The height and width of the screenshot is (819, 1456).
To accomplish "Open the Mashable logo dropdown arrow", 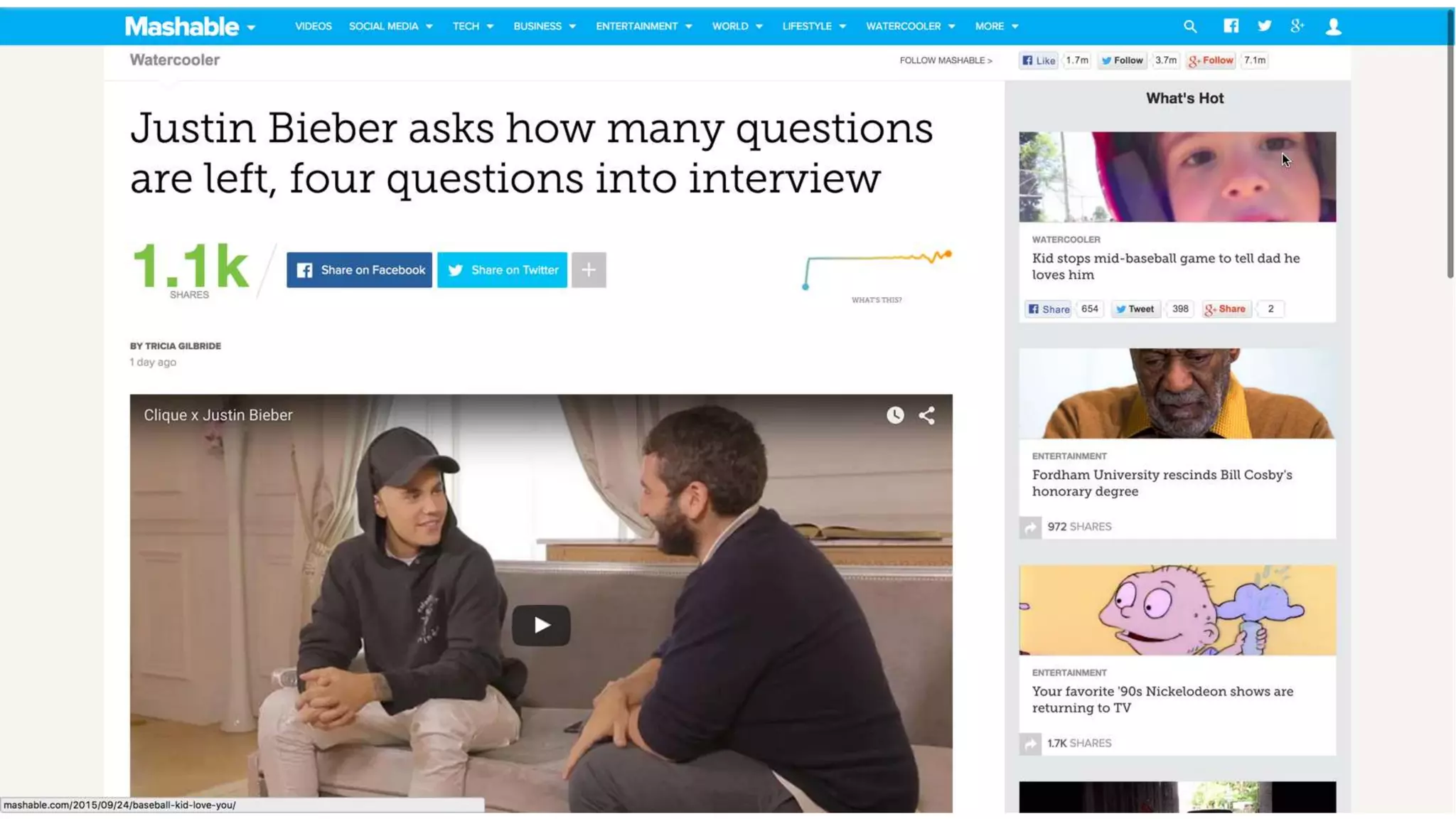I will pos(251,28).
